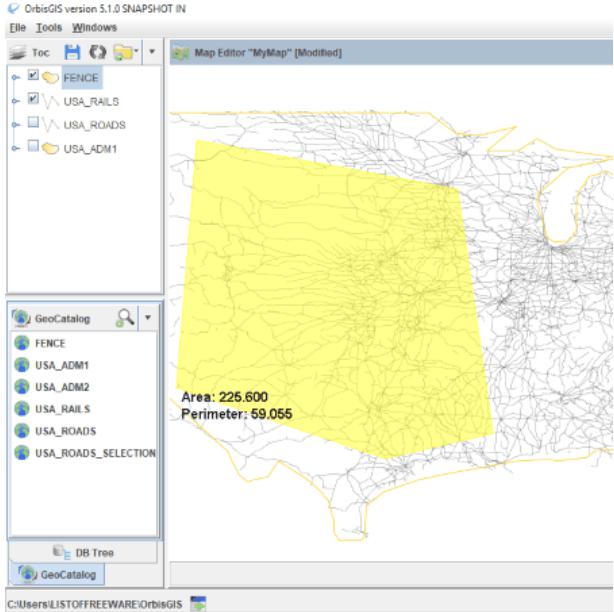Switch to the DB Tree tab

[x=83, y=552]
